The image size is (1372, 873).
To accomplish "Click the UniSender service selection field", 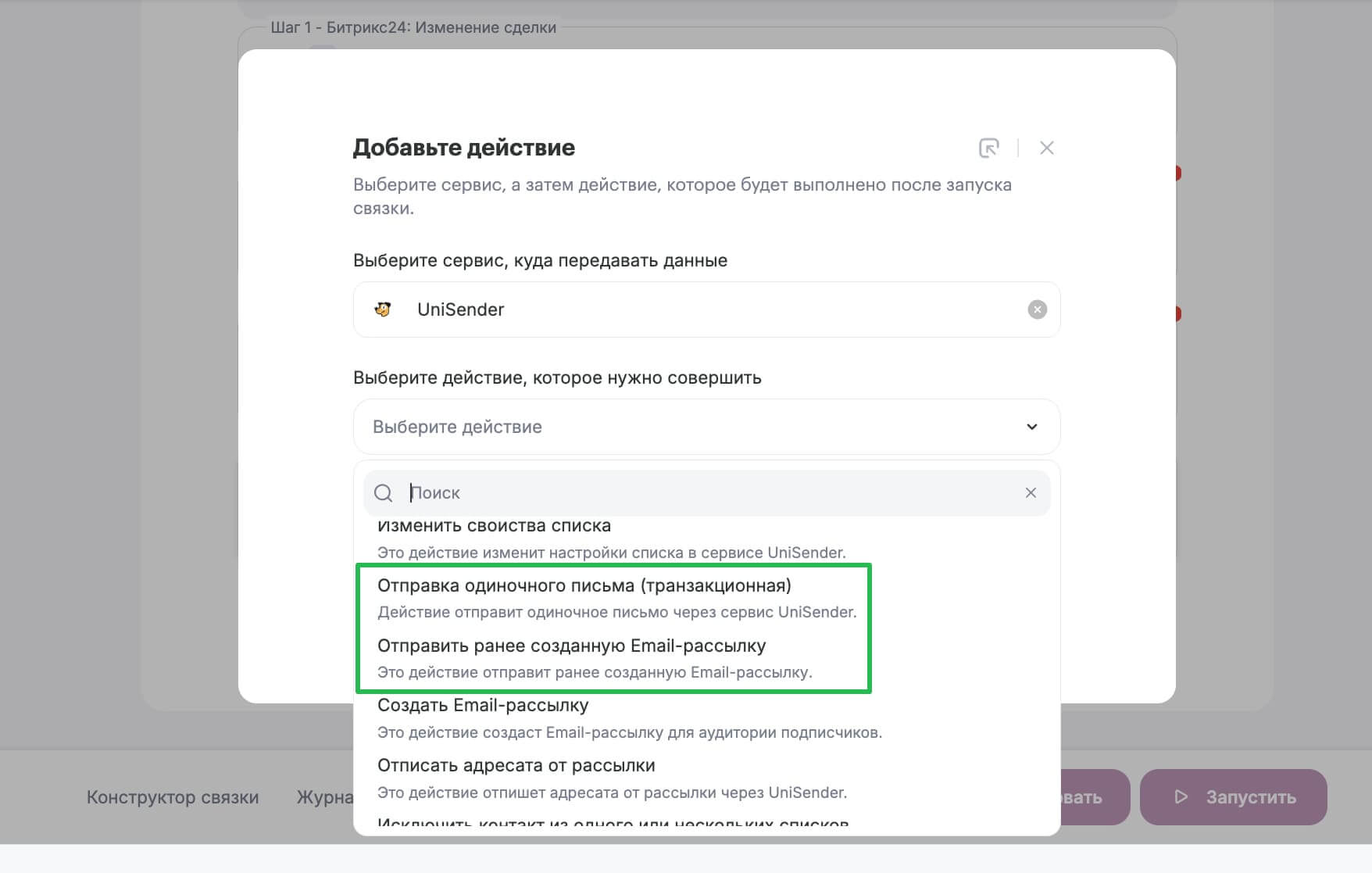I will point(706,309).
